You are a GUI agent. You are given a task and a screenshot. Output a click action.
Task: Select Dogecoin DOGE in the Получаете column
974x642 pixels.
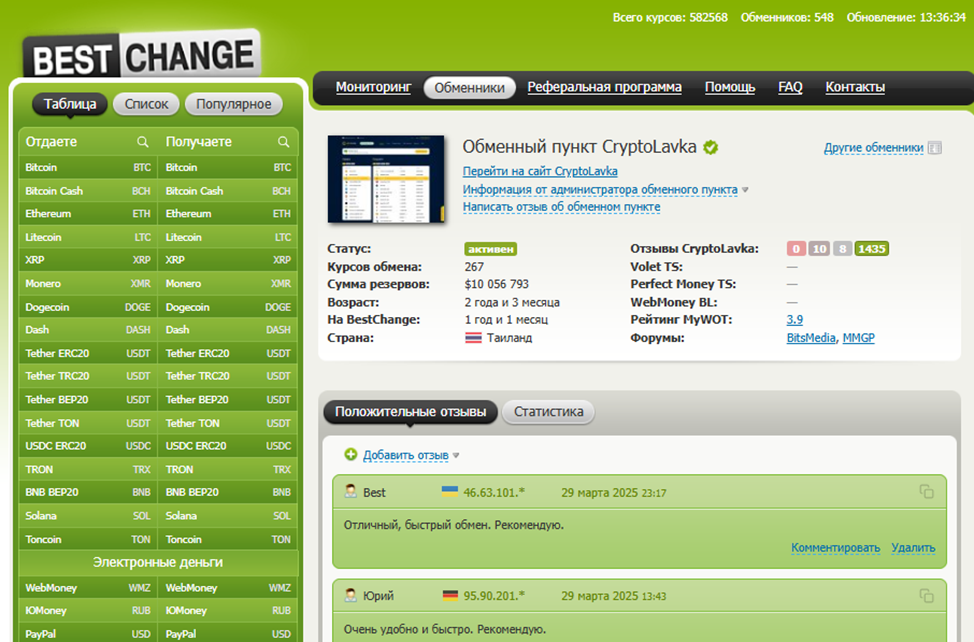click(228, 307)
